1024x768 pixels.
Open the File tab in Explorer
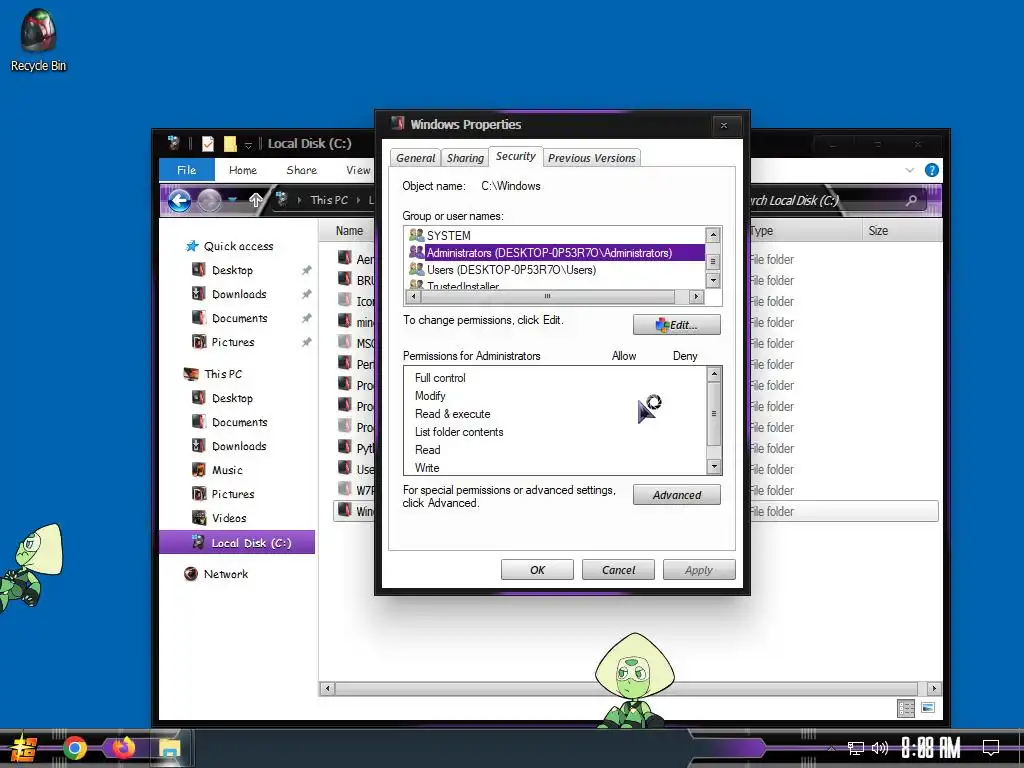187,170
